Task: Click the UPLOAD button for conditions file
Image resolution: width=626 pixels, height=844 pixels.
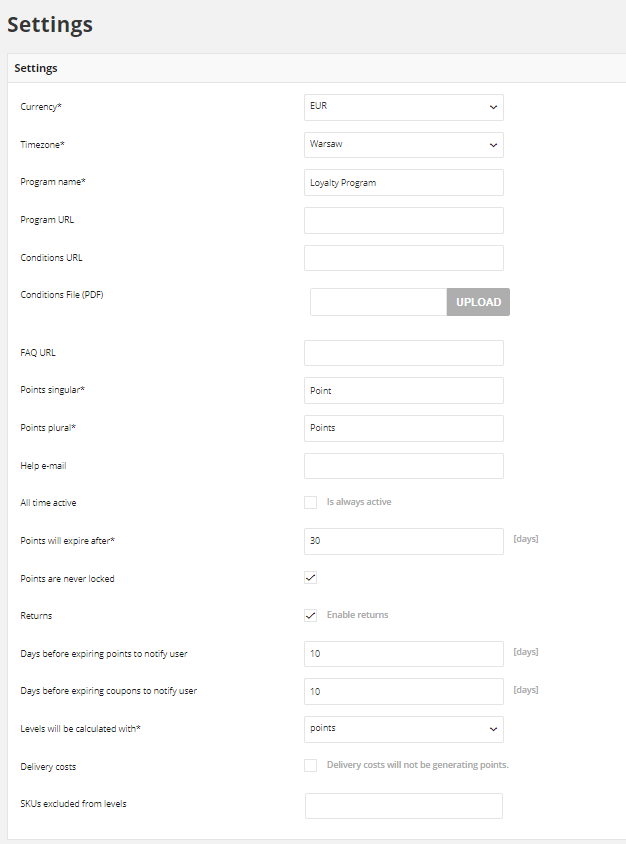Action: (x=478, y=302)
